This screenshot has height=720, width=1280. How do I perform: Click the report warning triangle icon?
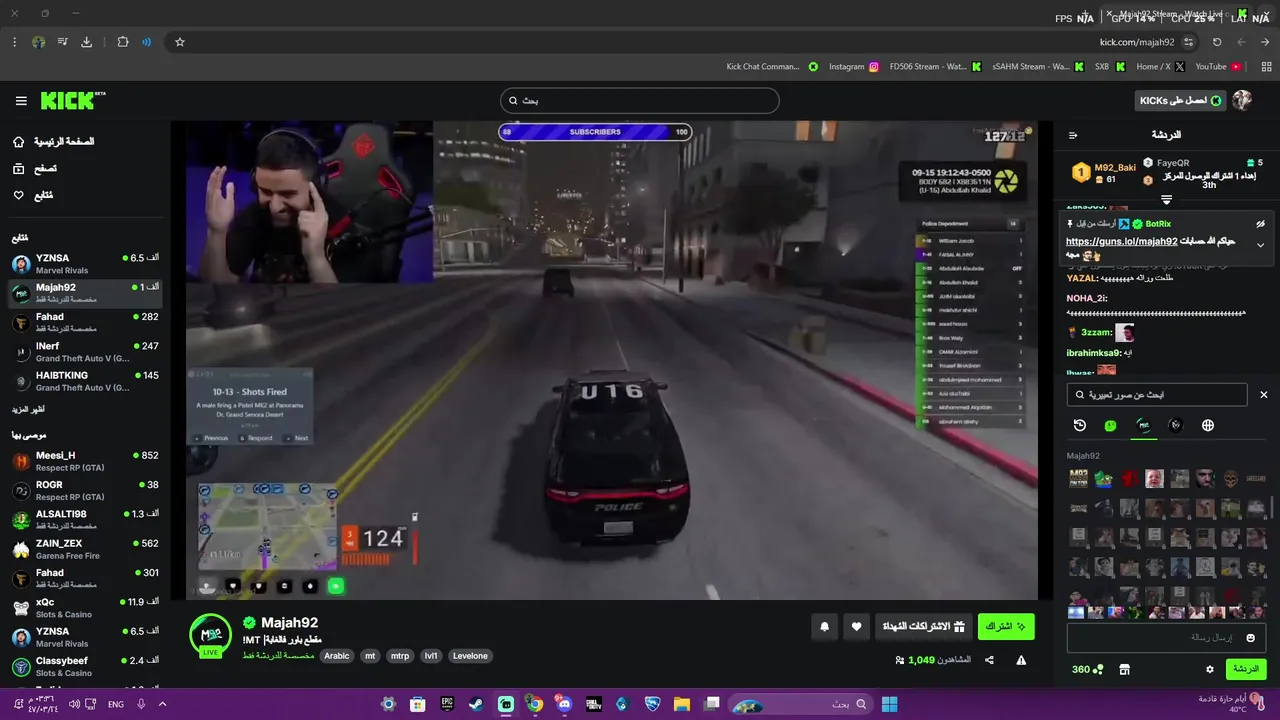[1021, 660]
